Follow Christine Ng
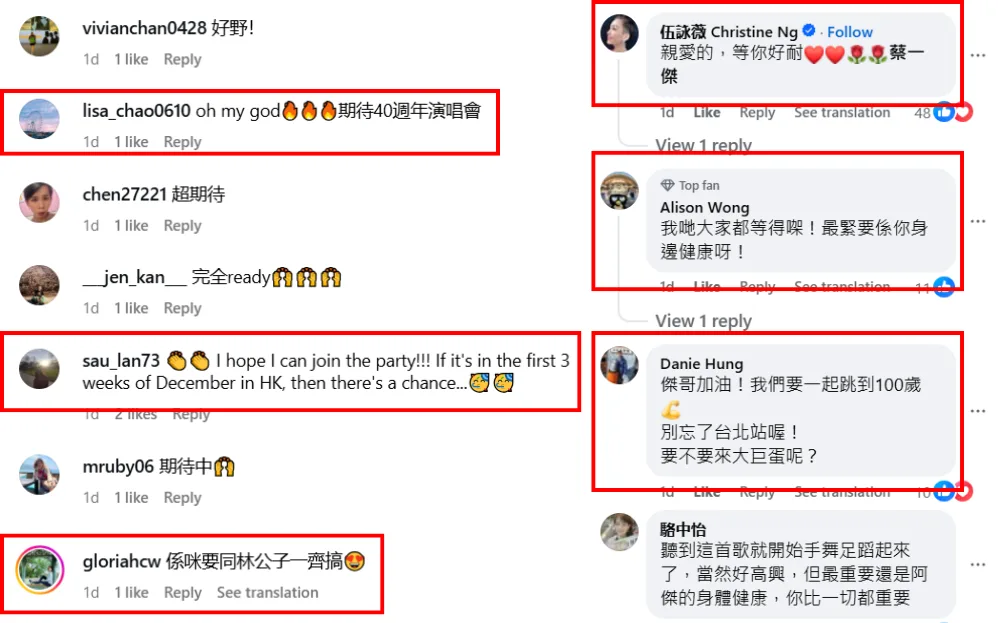This screenshot has height=623, width=1000. pyautogui.click(x=849, y=32)
